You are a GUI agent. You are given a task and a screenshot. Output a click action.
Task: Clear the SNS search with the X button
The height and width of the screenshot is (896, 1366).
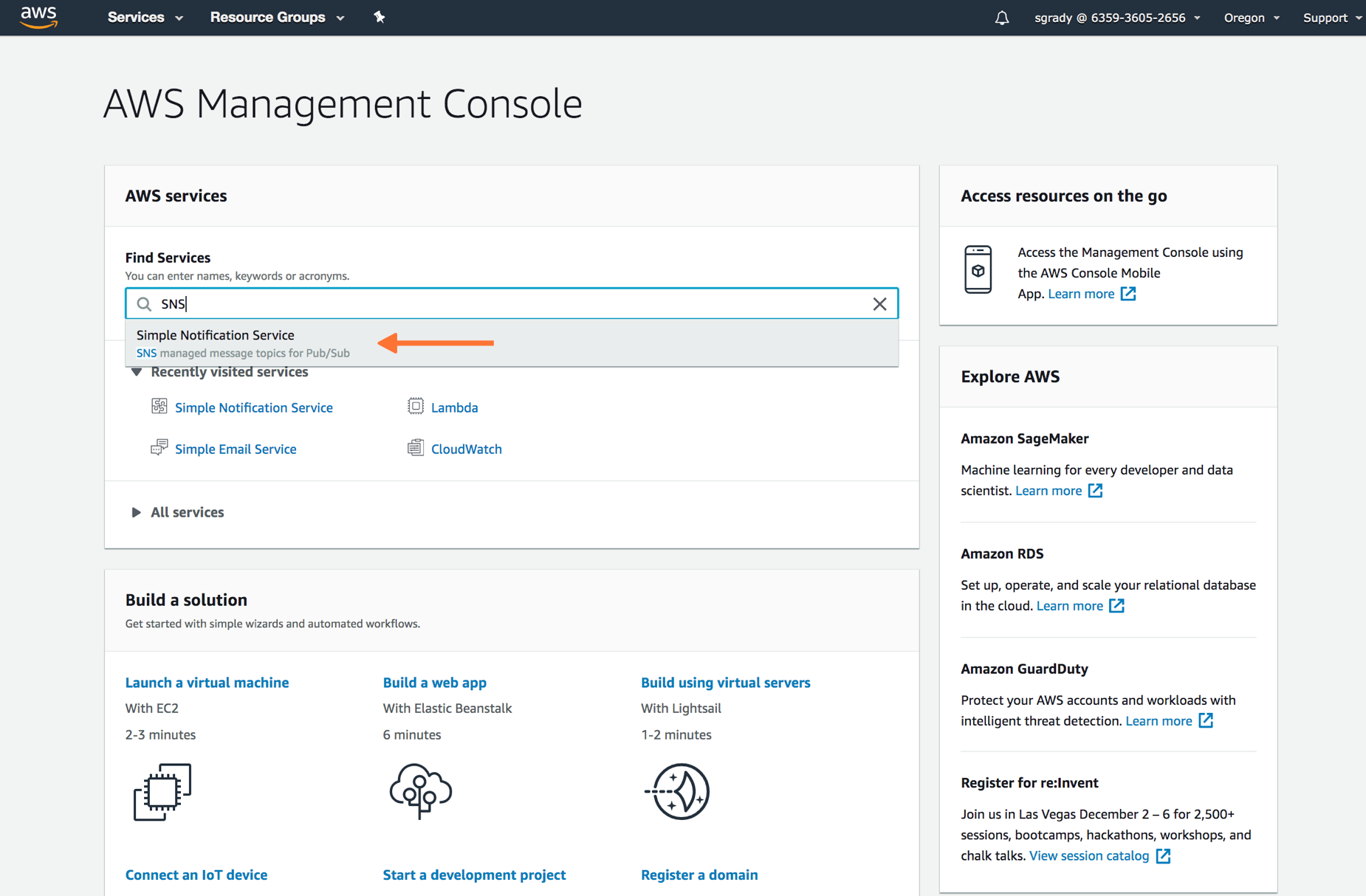[x=879, y=303]
